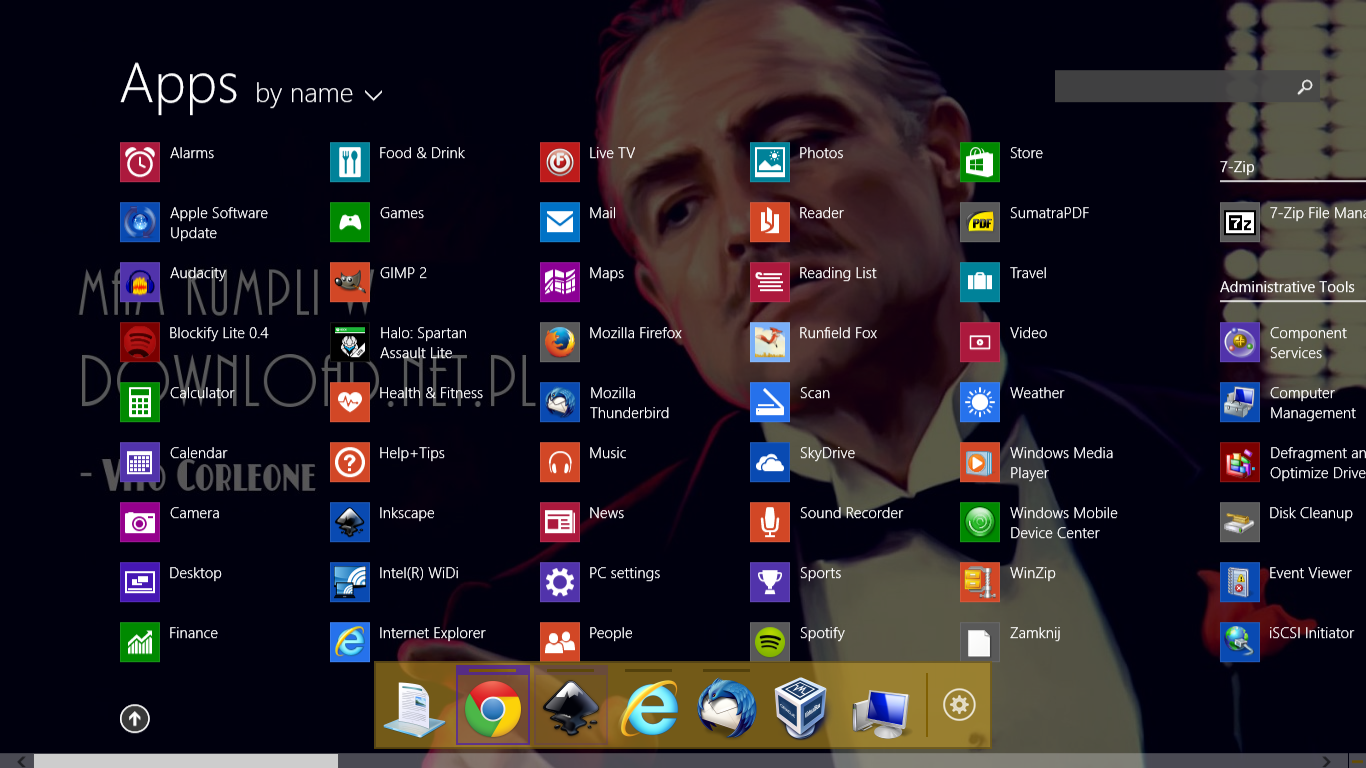Open the Calendar app icon
Screen dimensions: 1366x768
coord(140,462)
